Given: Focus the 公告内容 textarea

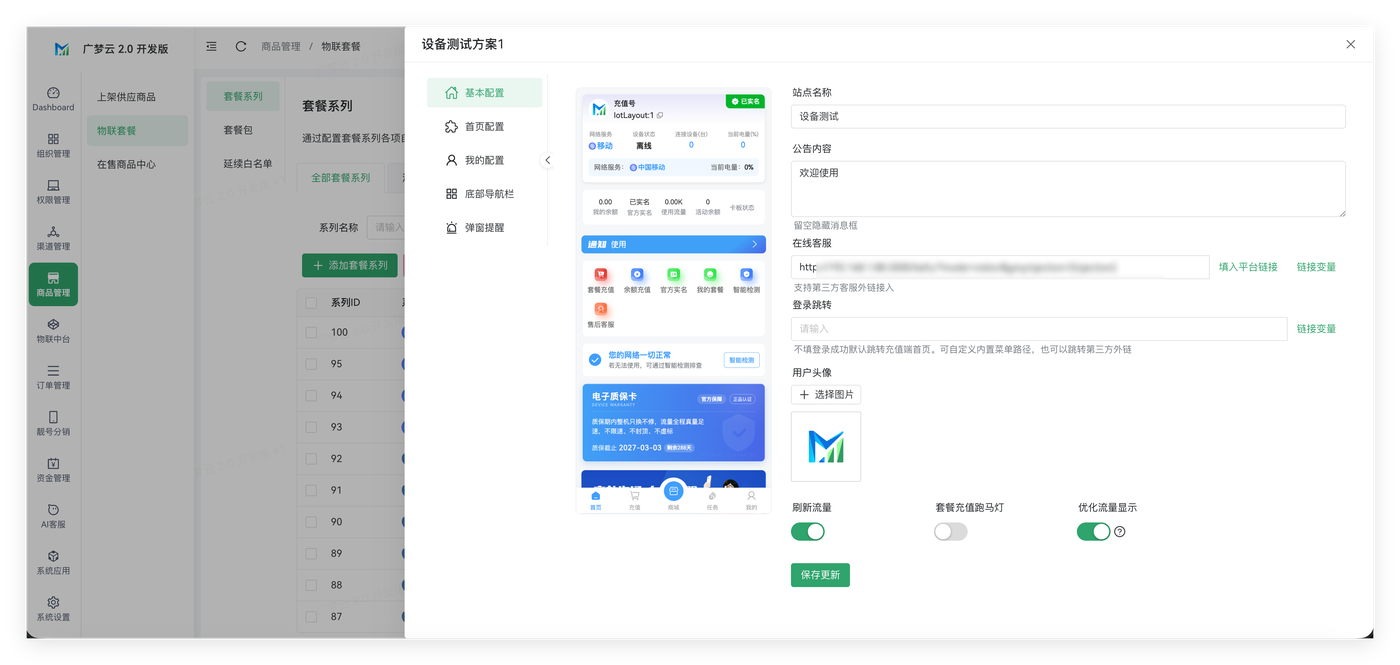Looking at the screenshot, I should tap(1068, 189).
